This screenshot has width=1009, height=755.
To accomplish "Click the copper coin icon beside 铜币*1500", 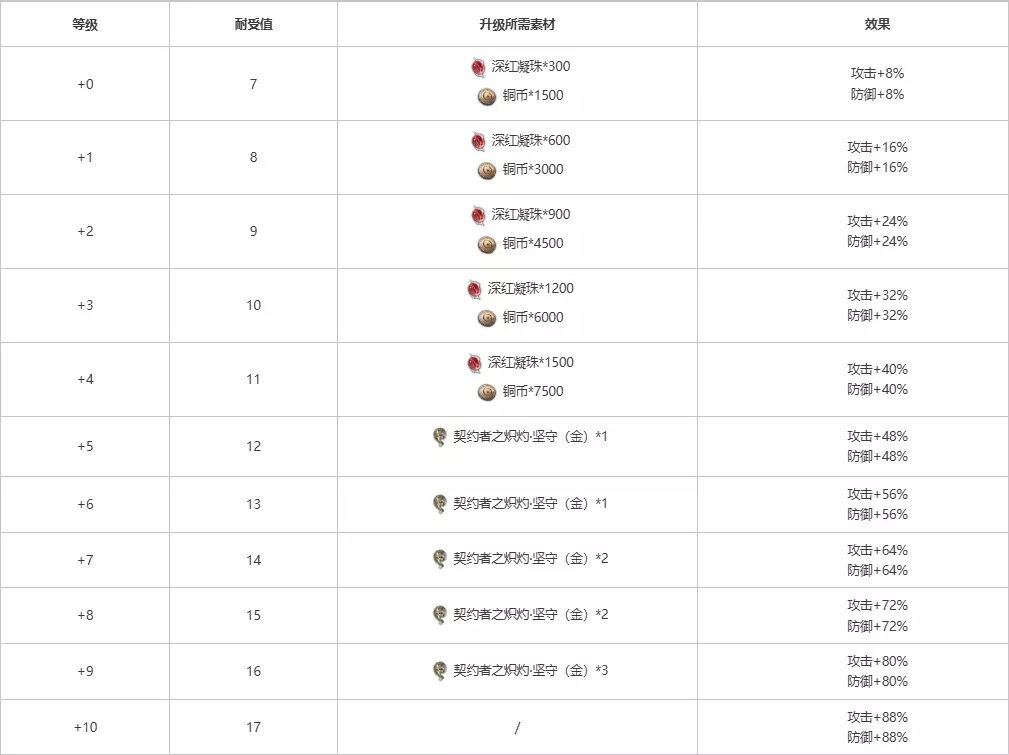I will pos(487,96).
